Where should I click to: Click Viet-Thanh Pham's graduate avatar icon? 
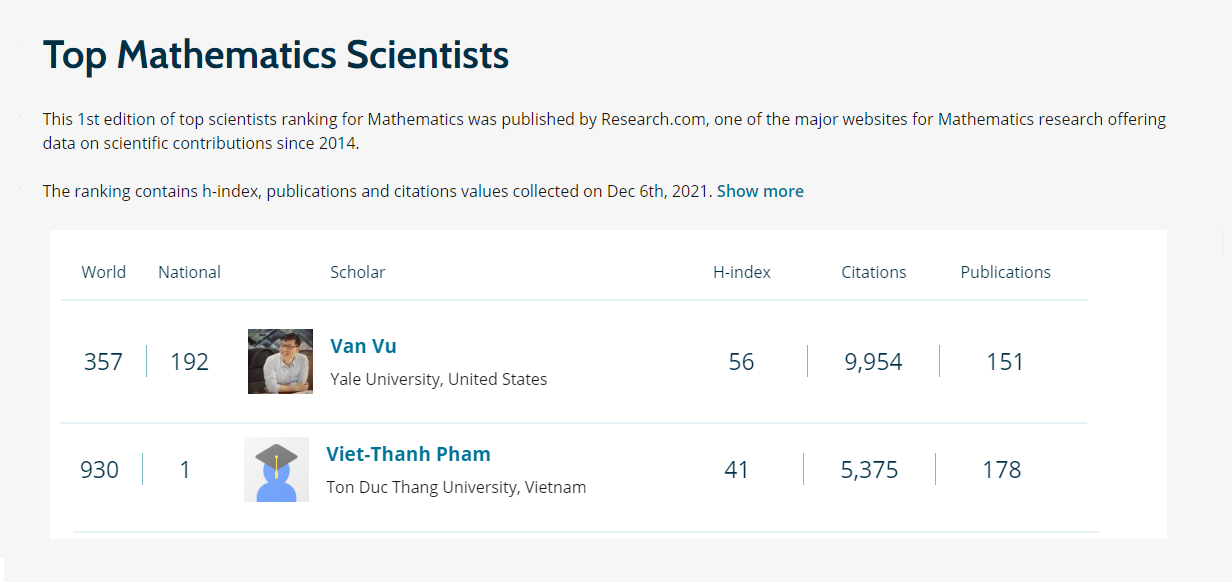pos(276,469)
